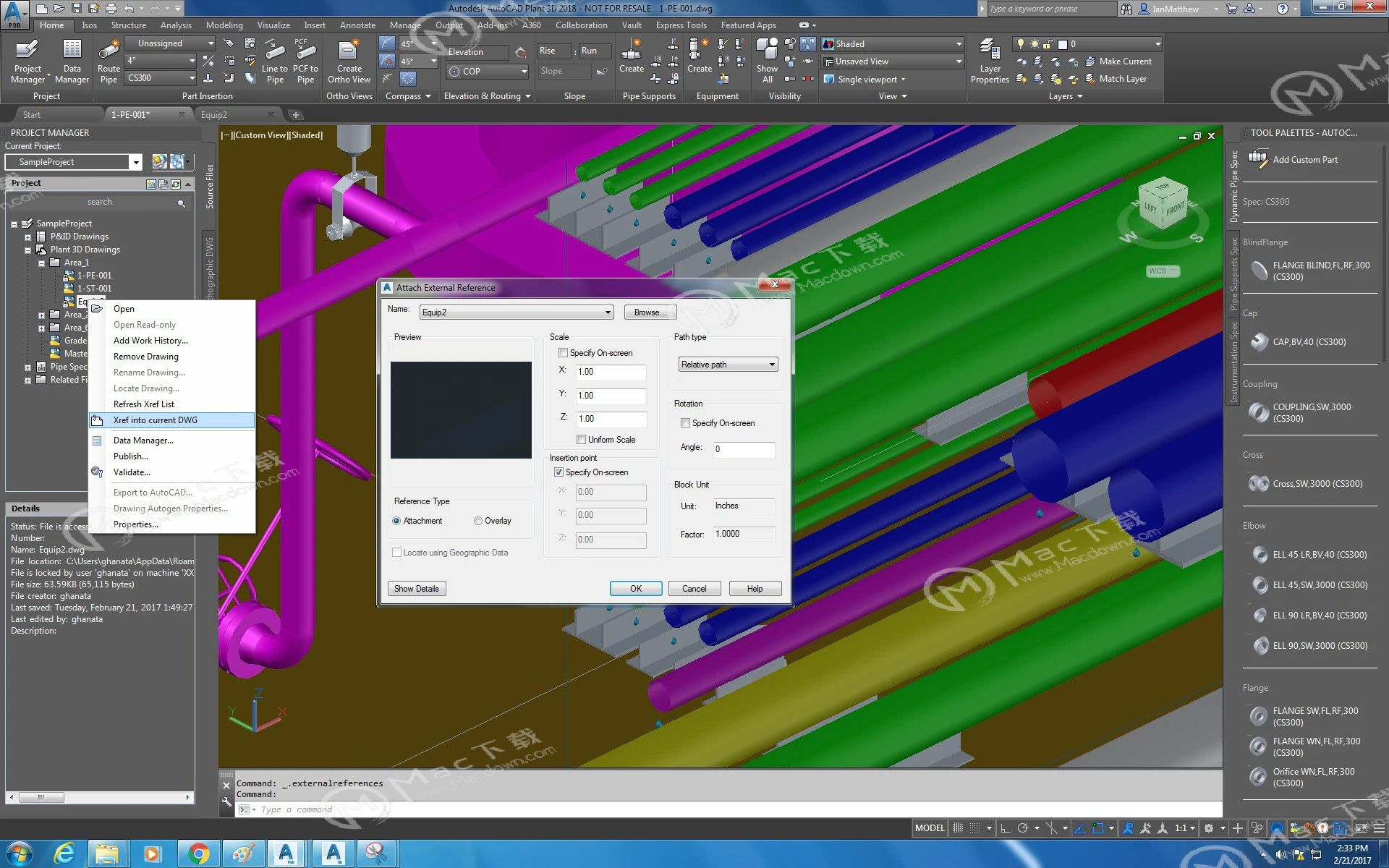Open Unsaved View dropdown
The image size is (1389, 868).
click(893, 61)
